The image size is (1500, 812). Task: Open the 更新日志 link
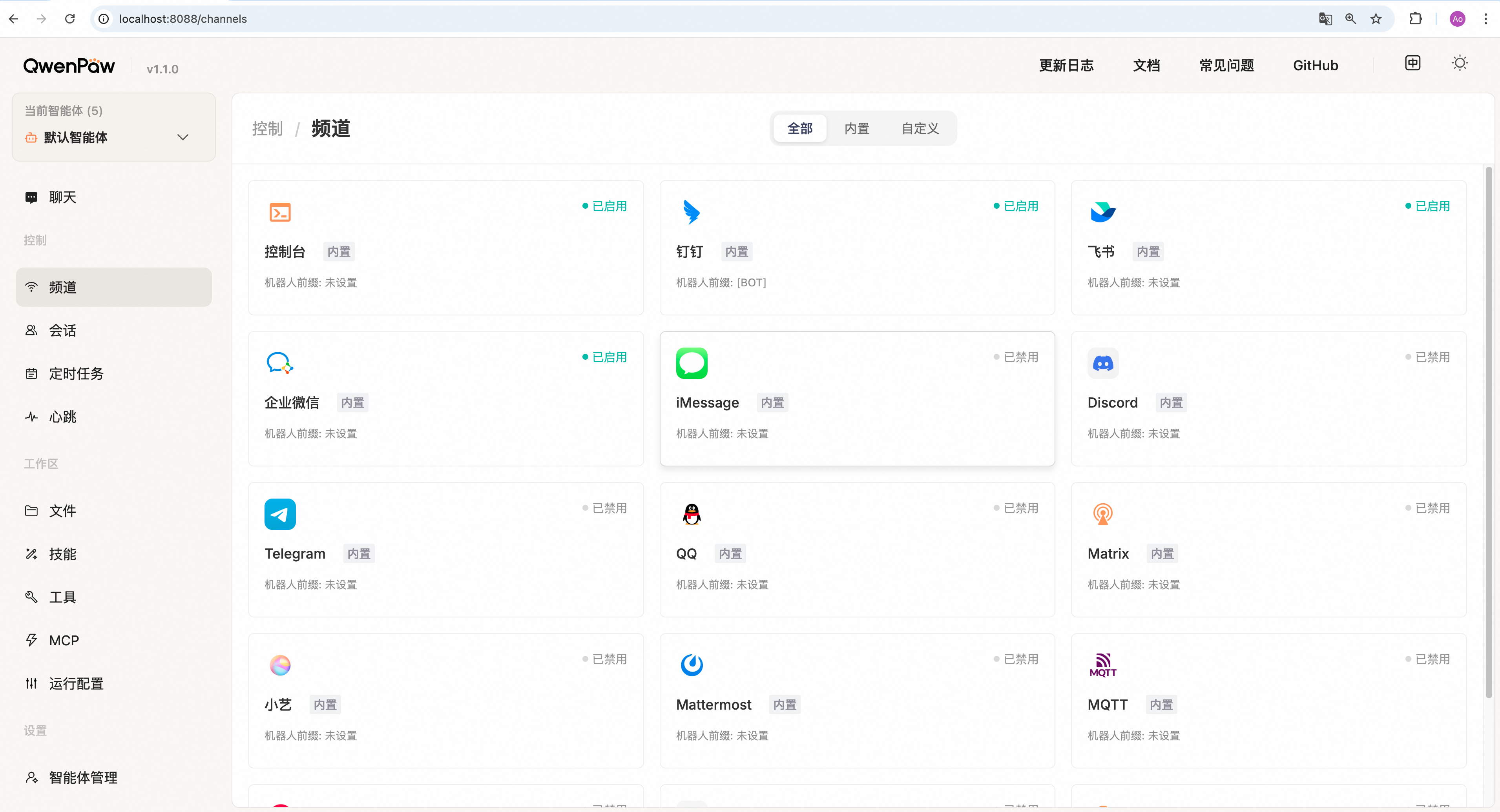pyautogui.click(x=1066, y=65)
